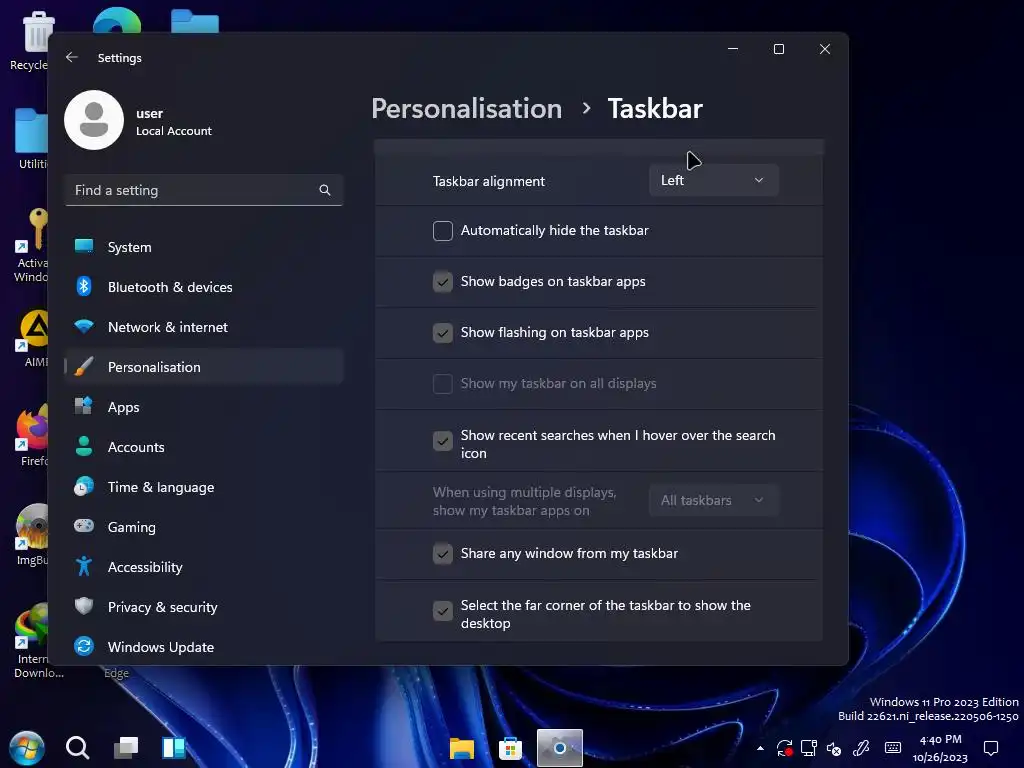Click the System monitor icon
The image size is (1024, 768).
84,246
